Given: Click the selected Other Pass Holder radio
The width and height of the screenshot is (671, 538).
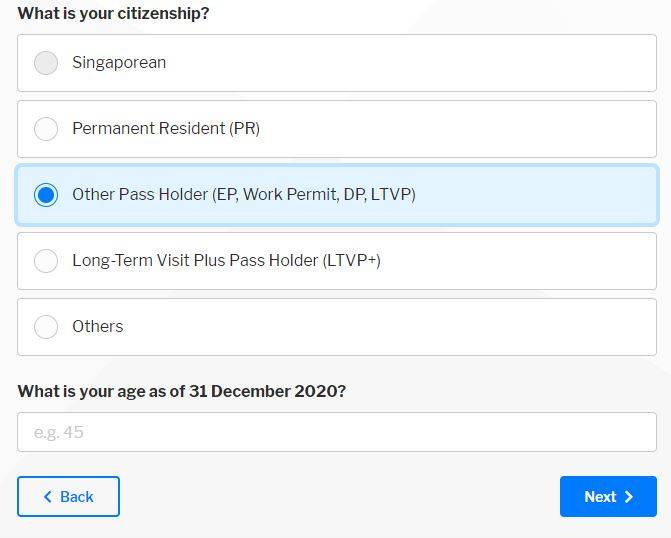Looking at the screenshot, I should [46, 195].
